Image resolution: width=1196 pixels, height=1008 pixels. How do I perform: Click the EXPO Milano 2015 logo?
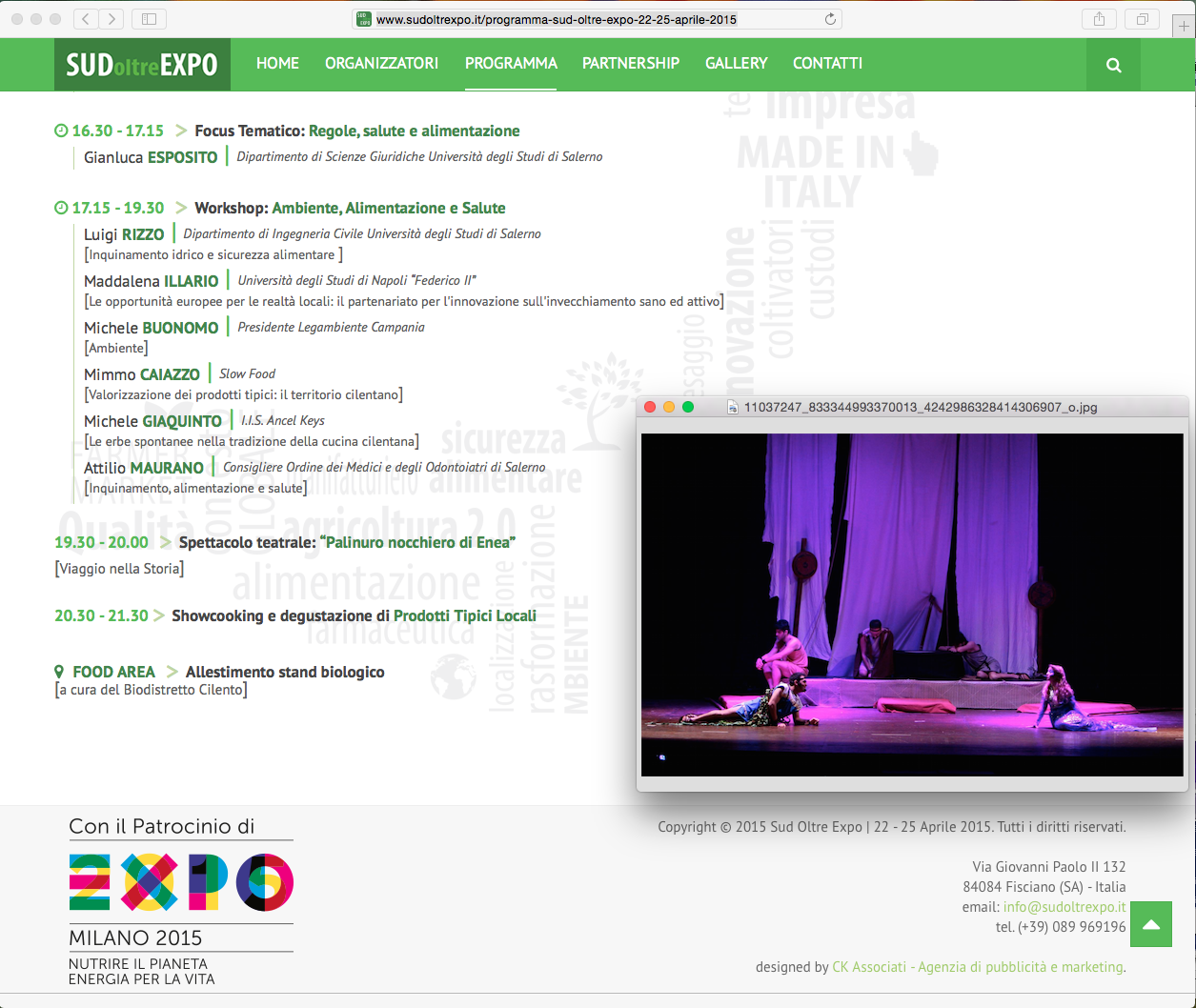[181, 901]
